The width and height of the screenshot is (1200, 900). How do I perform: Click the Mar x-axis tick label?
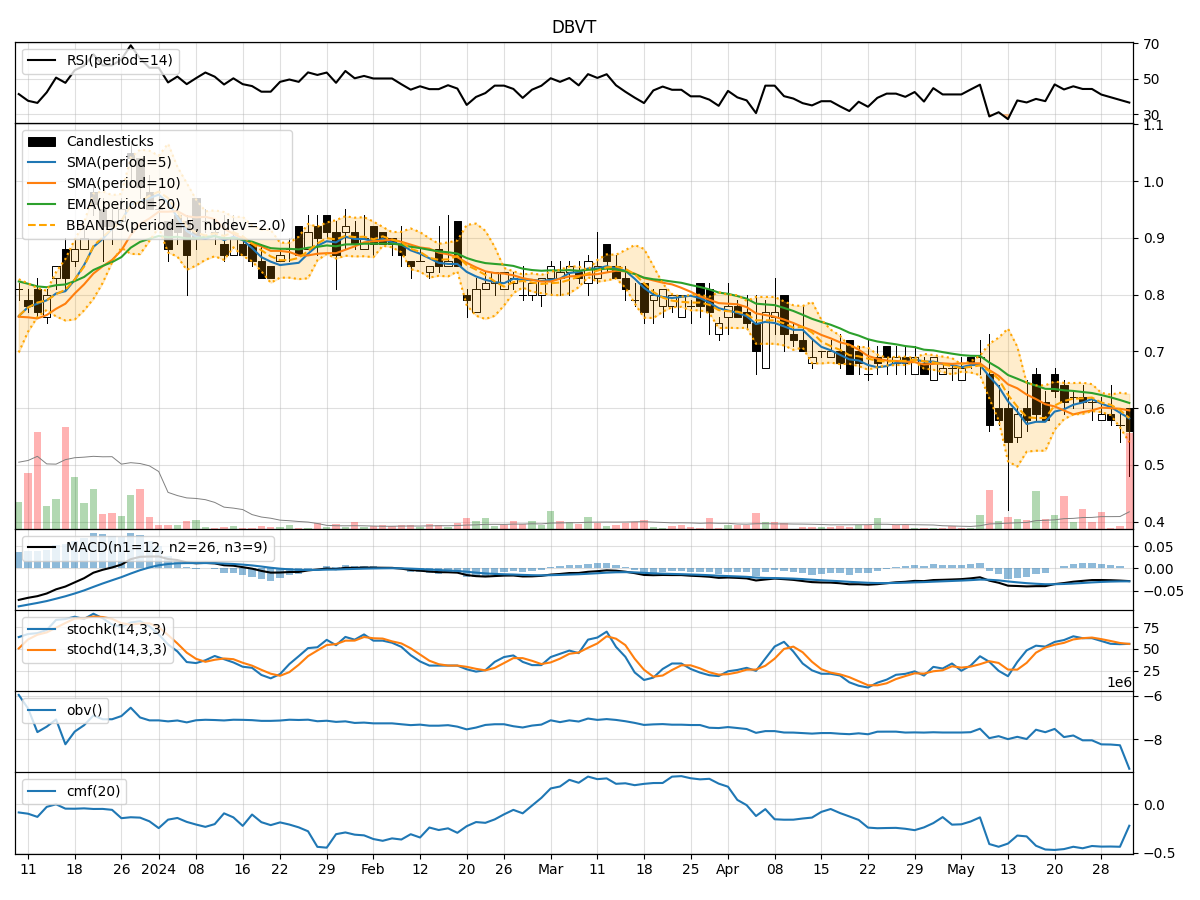tap(549, 870)
